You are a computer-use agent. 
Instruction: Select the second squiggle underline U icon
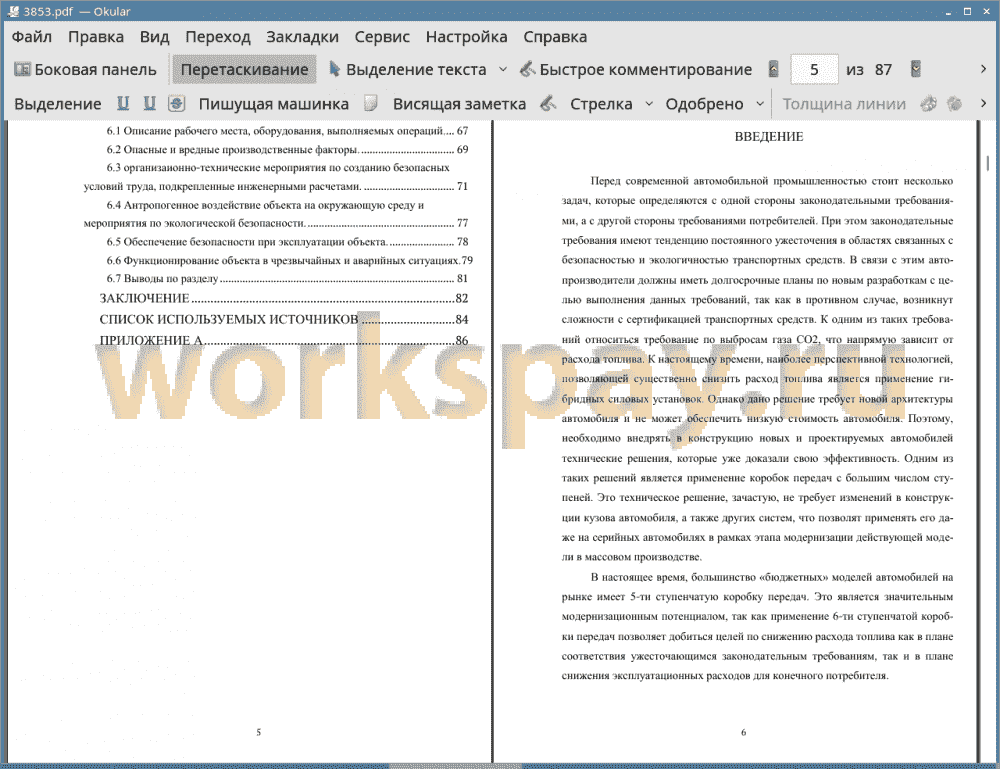[x=150, y=103]
